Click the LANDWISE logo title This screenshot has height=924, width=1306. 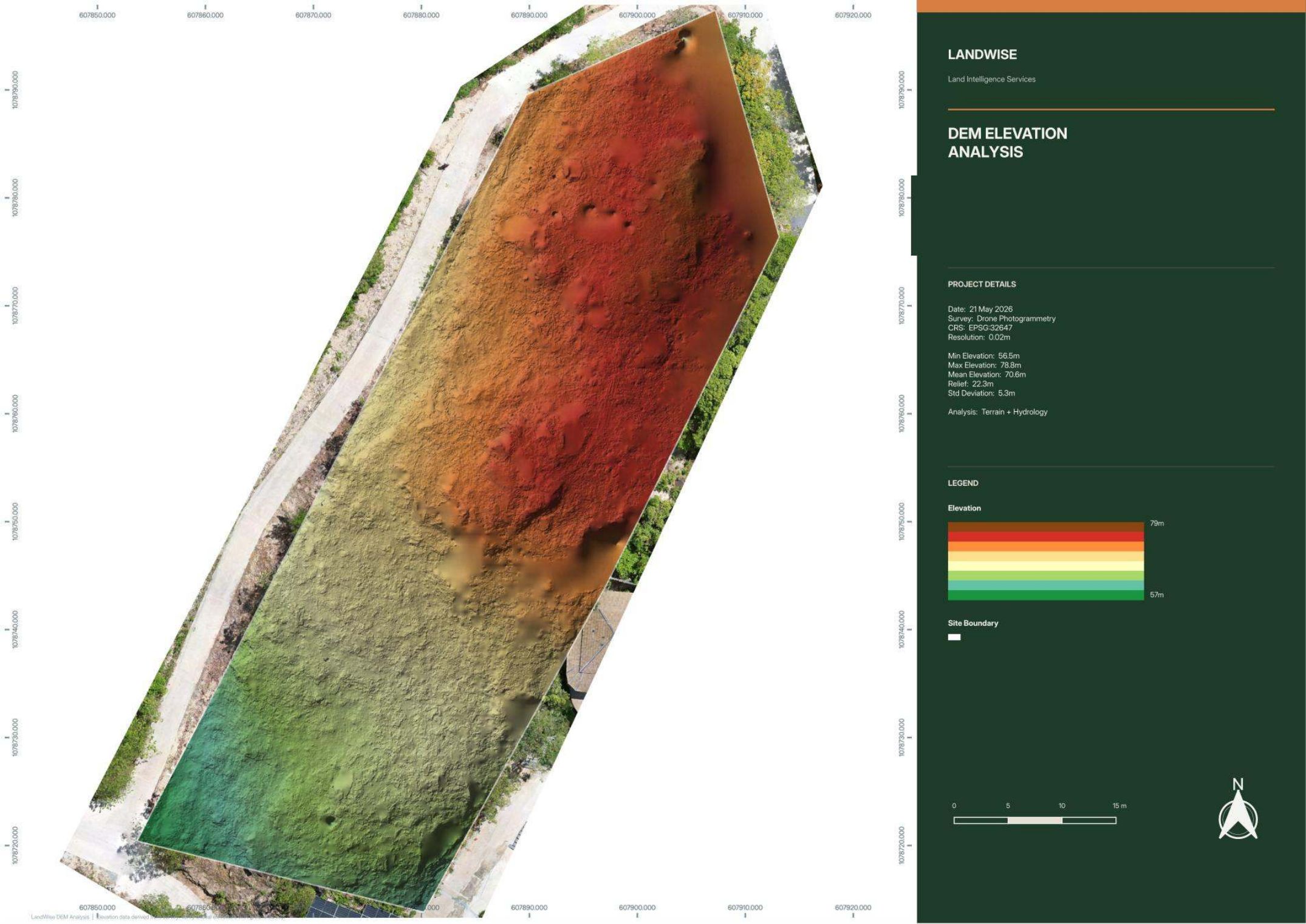tap(982, 55)
